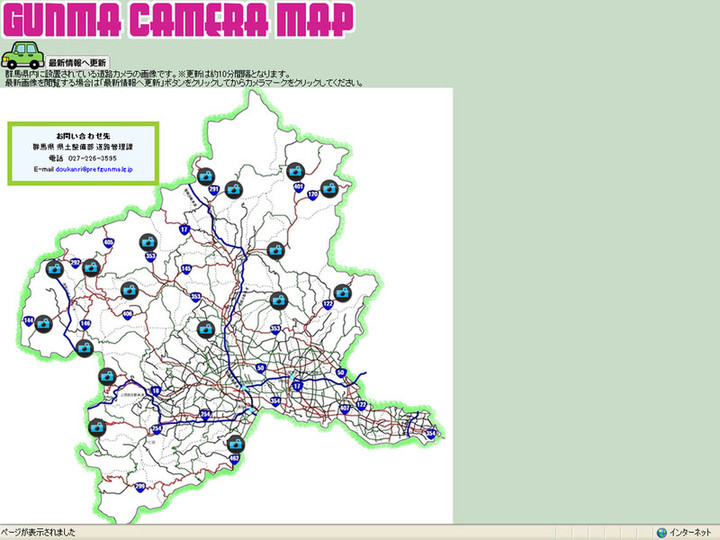
Task: Open camera icon right of route 144 shield
Action: pyautogui.click(x=44, y=324)
